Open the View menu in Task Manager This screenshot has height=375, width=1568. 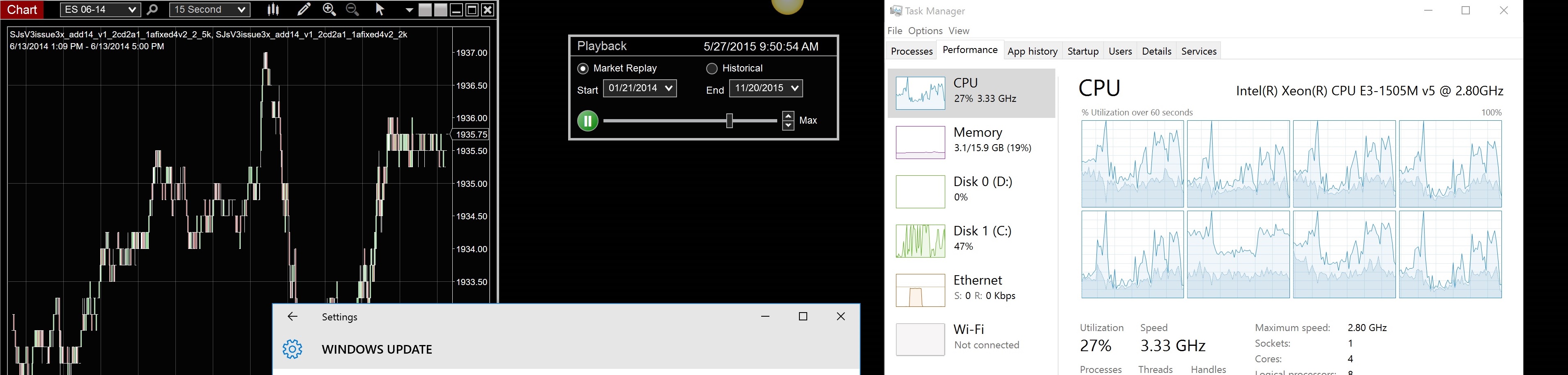(959, 31)
